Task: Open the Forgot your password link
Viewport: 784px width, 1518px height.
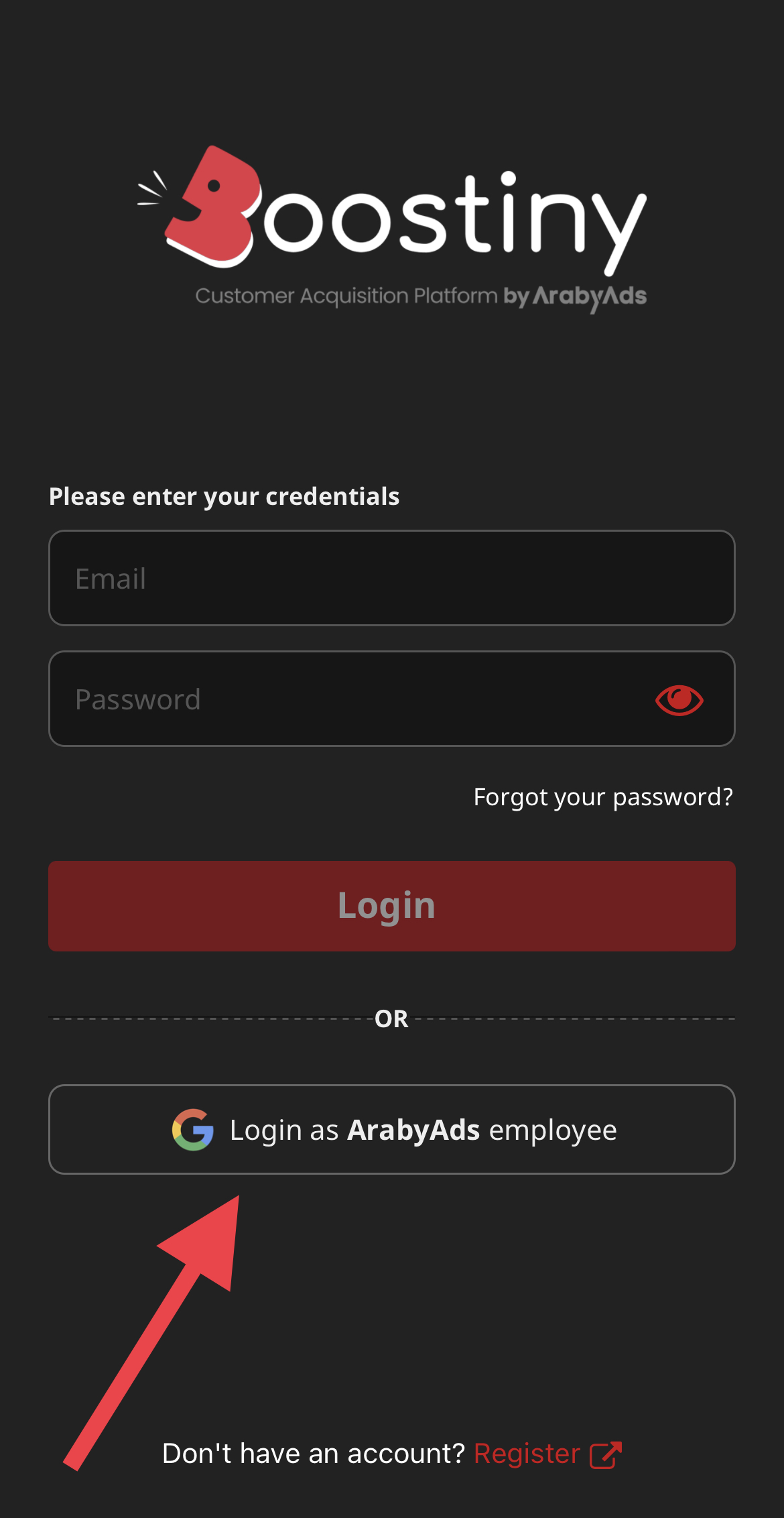Action: 603,797
